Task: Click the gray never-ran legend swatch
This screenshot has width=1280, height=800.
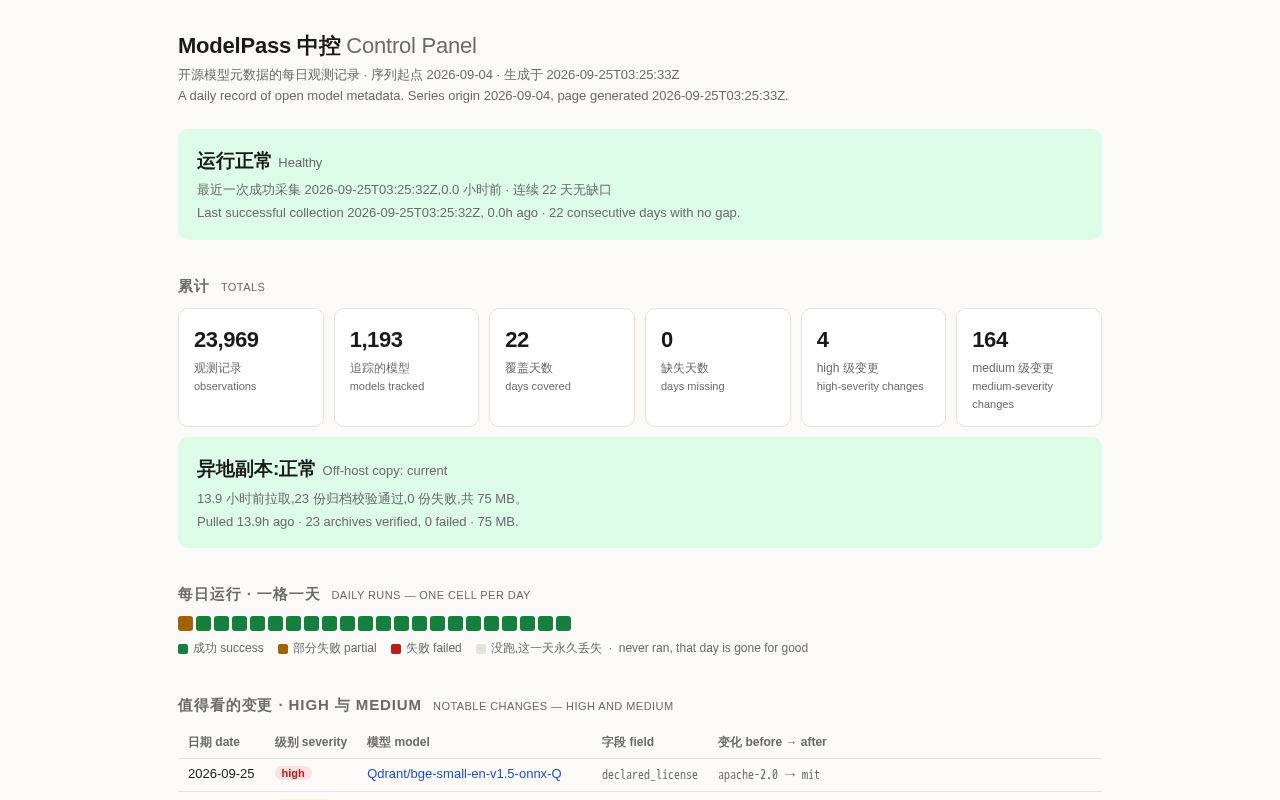Action: pos(481,649)
